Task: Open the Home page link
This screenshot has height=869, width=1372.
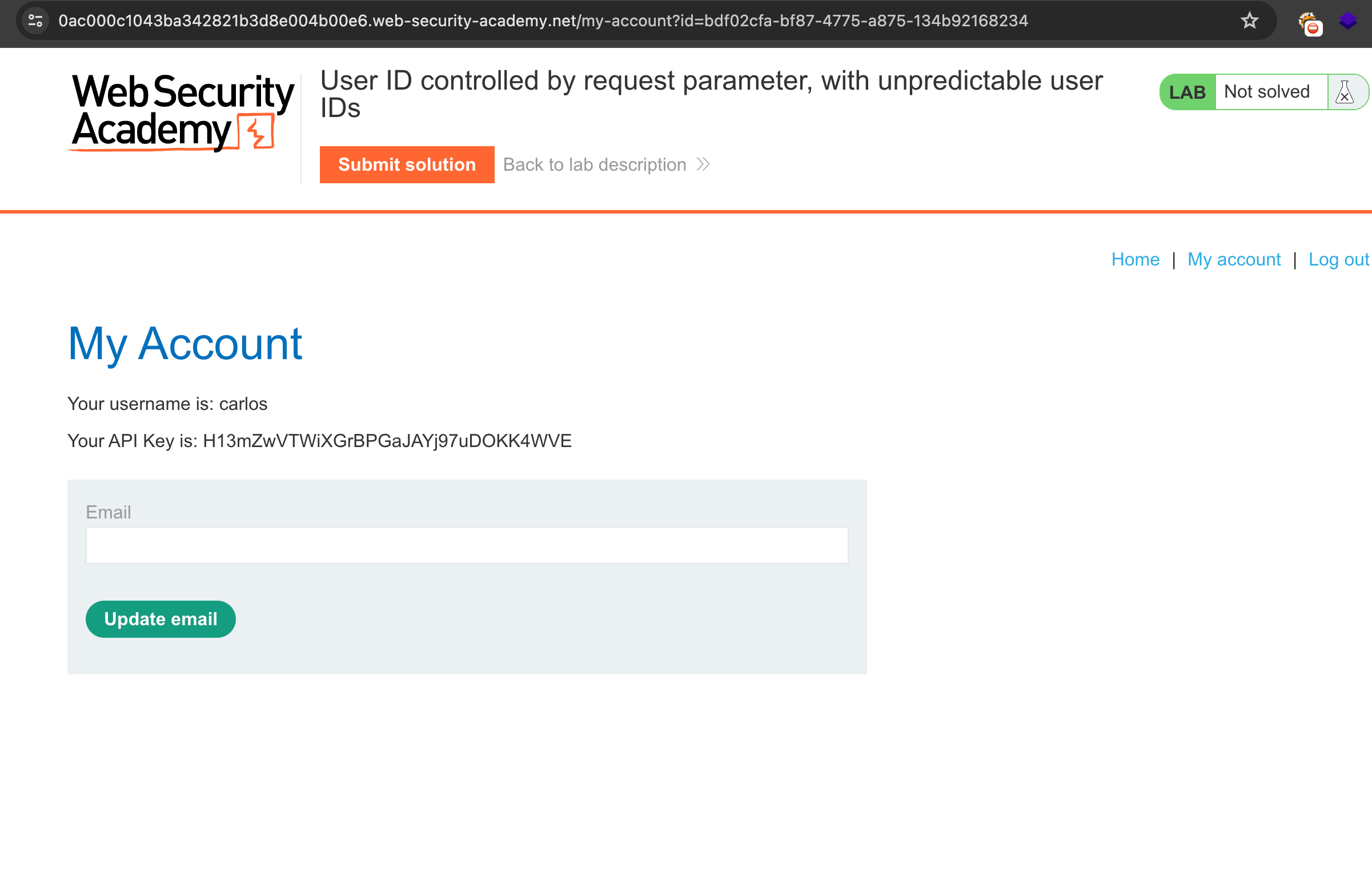Action: [1135, 259]
